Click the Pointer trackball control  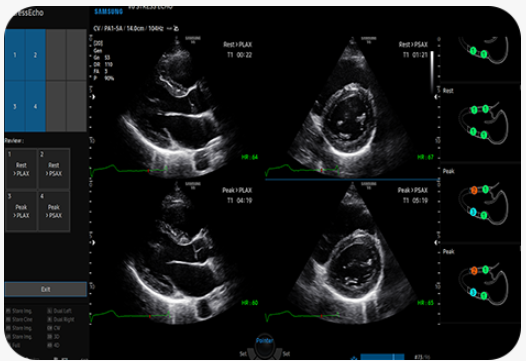265,347
